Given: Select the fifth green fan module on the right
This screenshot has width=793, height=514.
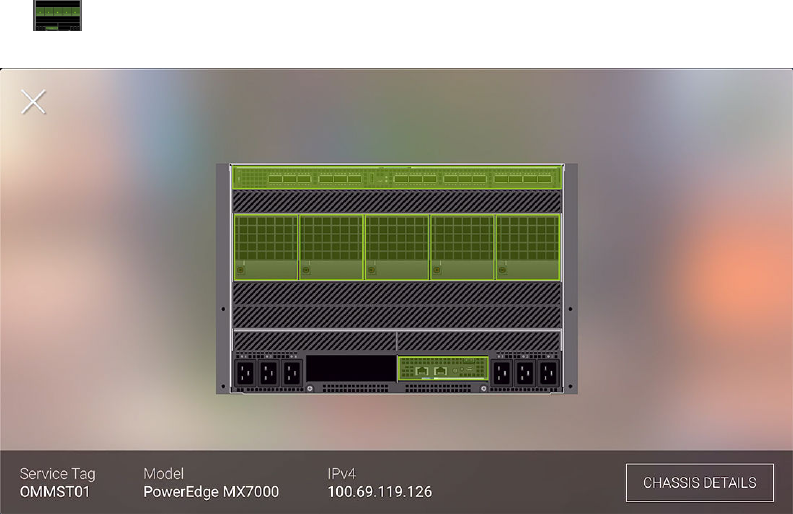Looking at the screenshot, I should tap(528, 247).
